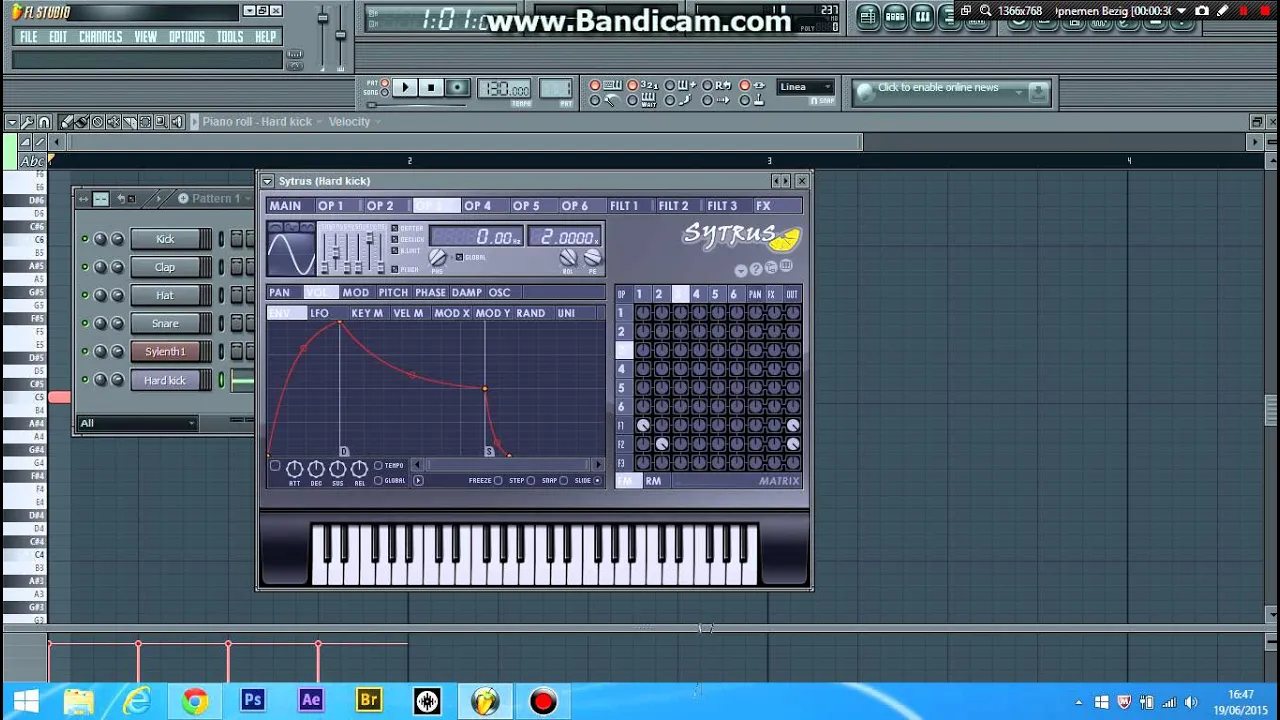Open the All channel filter dropdown

pos(137,423)
